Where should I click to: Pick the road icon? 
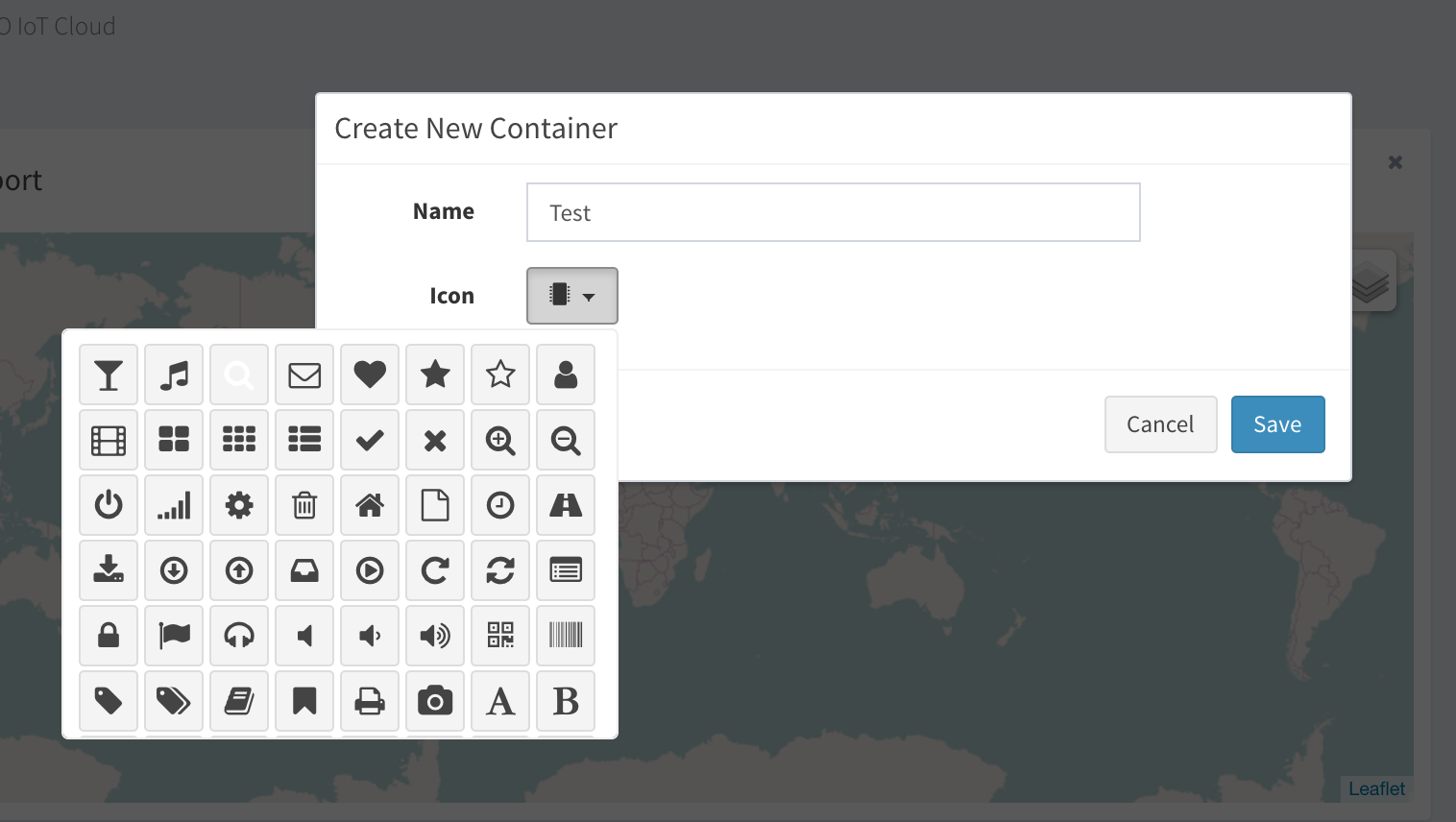pos(566,505)
